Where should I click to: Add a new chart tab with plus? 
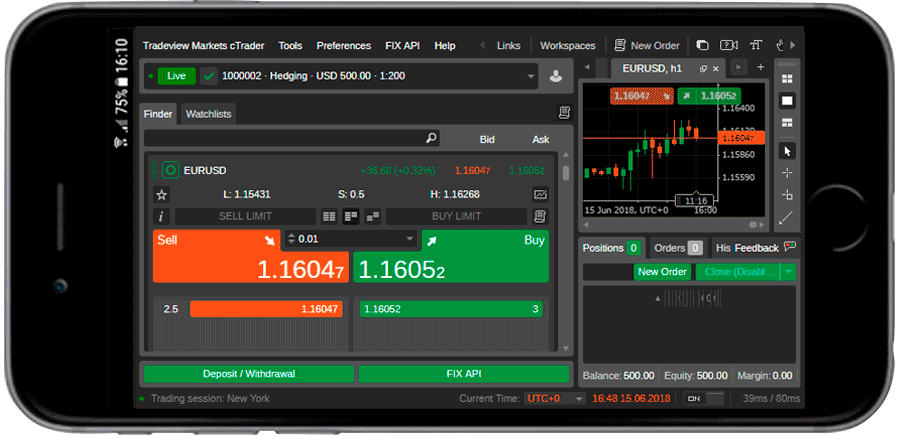point(761,67)
